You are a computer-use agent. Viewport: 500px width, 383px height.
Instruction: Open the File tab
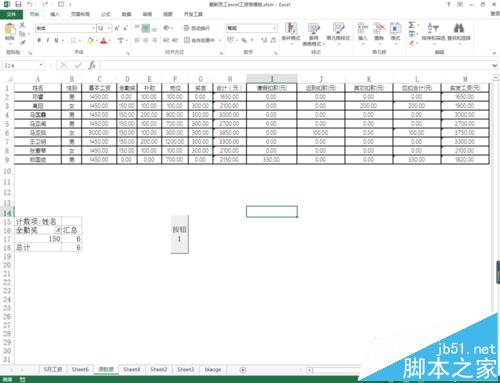(x=11, y=14)
